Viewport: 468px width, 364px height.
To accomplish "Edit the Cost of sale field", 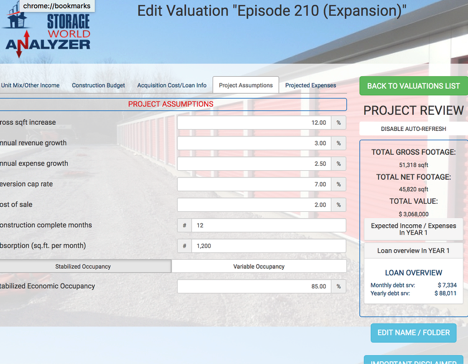I will point(254,205).
